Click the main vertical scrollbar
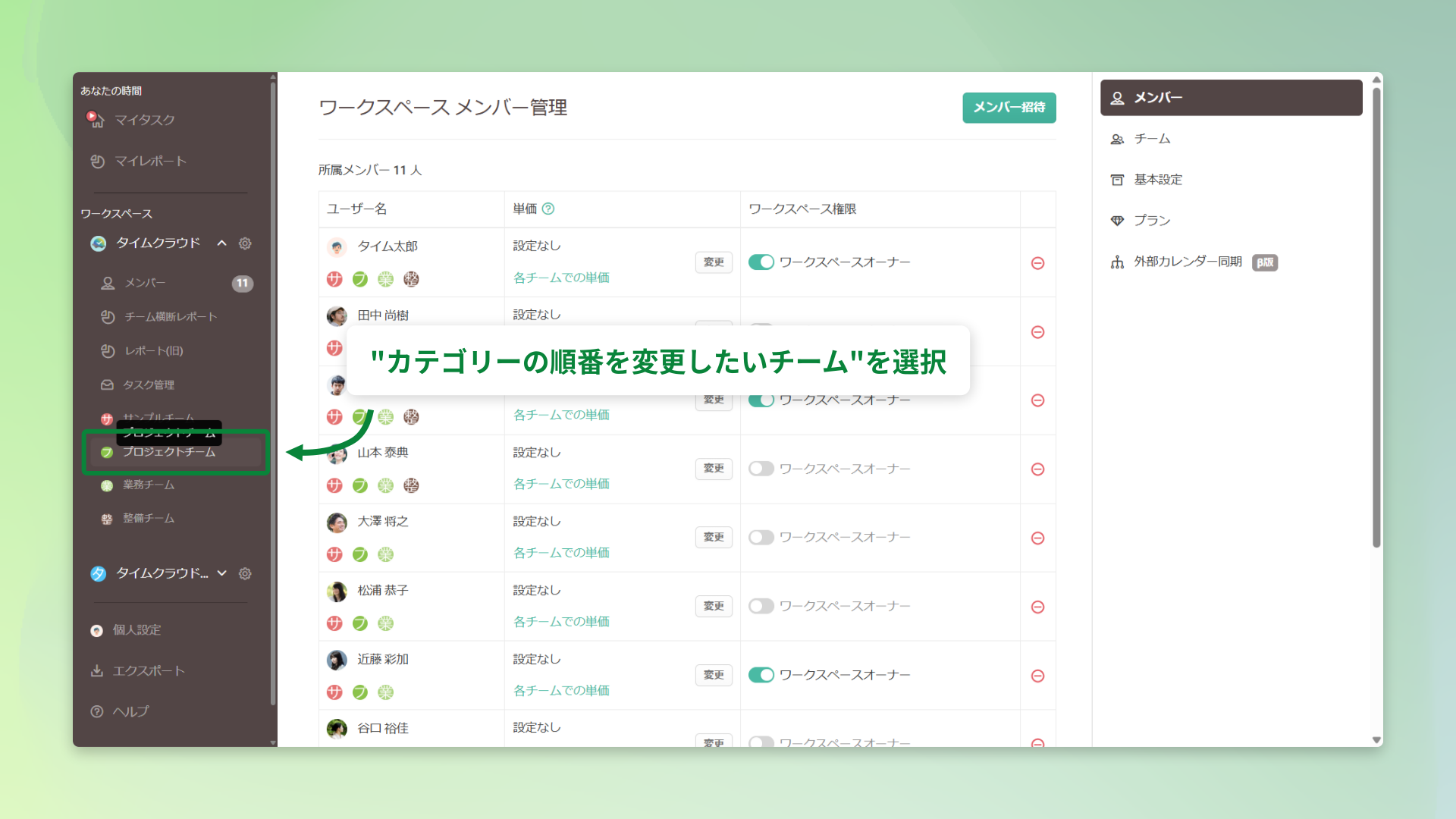This screenshot has height=819, width=1456. pos(1376,318)
